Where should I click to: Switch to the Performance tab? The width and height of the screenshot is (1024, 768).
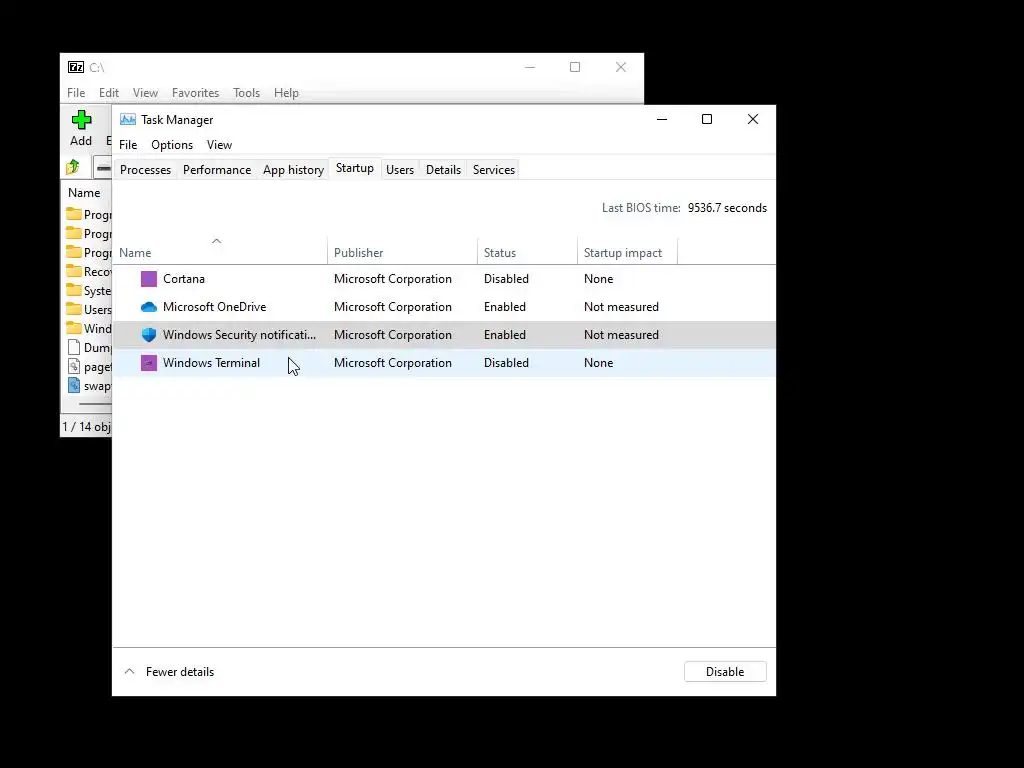[x=217, y=170]
